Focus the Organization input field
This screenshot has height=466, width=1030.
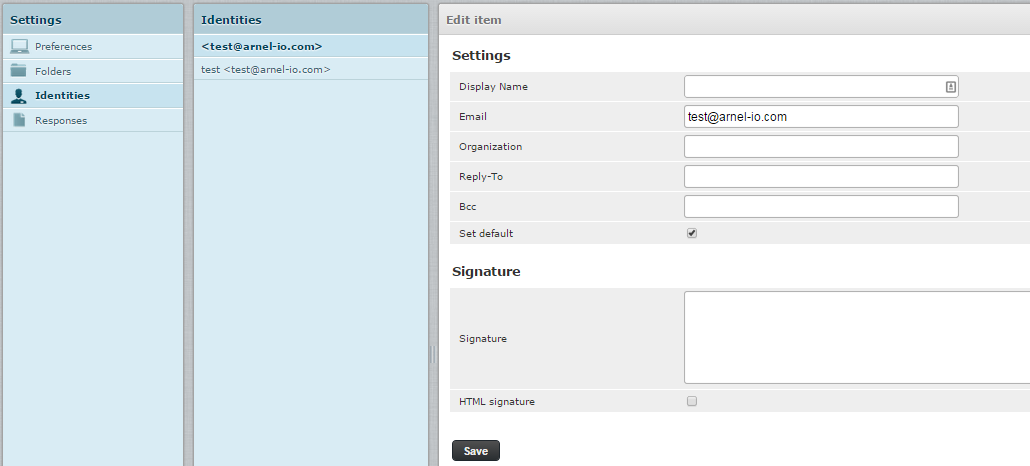tap(821, 147)
